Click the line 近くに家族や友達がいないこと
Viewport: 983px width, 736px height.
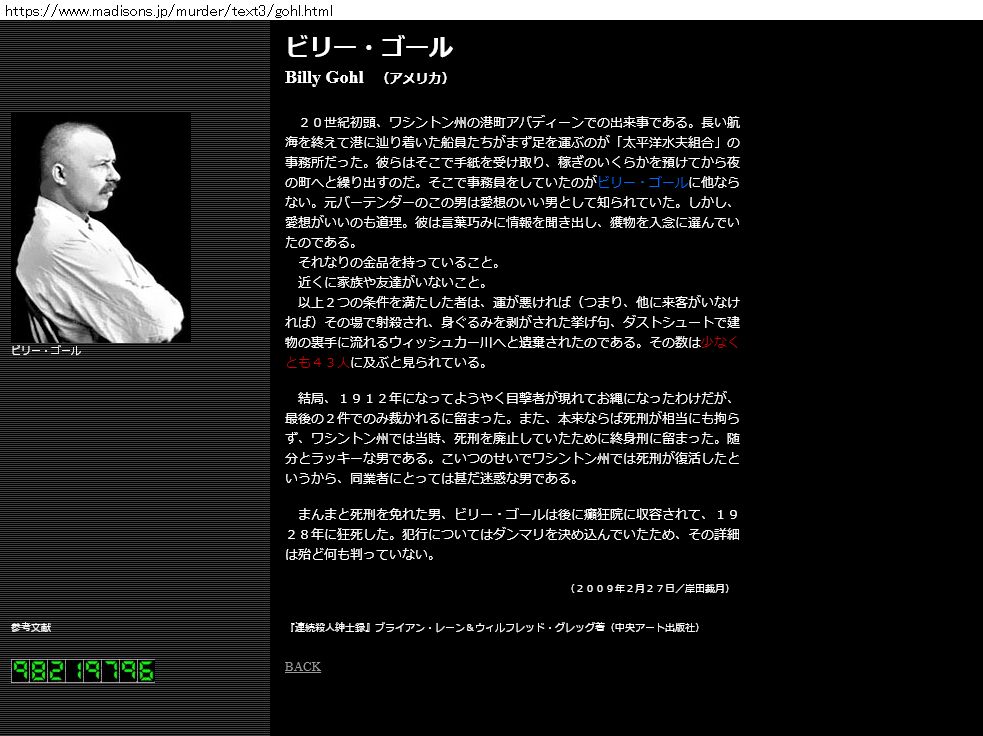point(391,282)
